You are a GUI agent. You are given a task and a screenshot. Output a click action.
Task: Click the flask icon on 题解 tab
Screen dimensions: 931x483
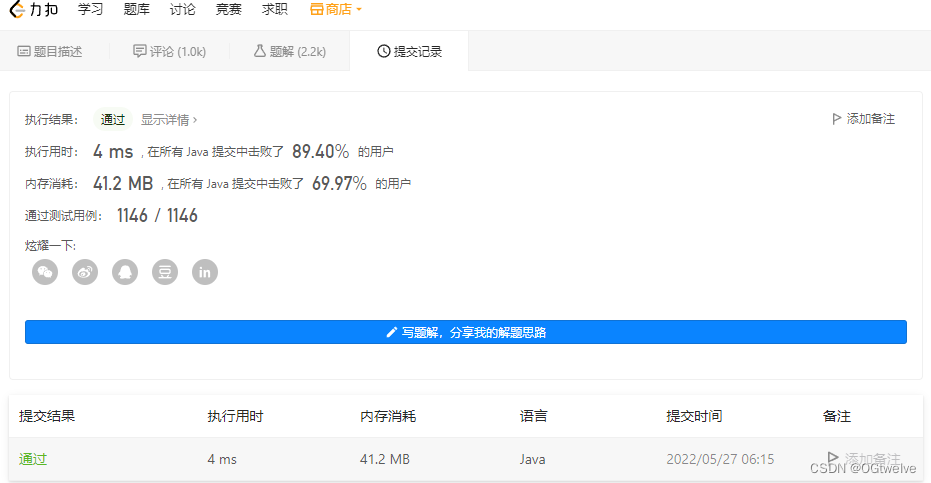coord(259,51)
